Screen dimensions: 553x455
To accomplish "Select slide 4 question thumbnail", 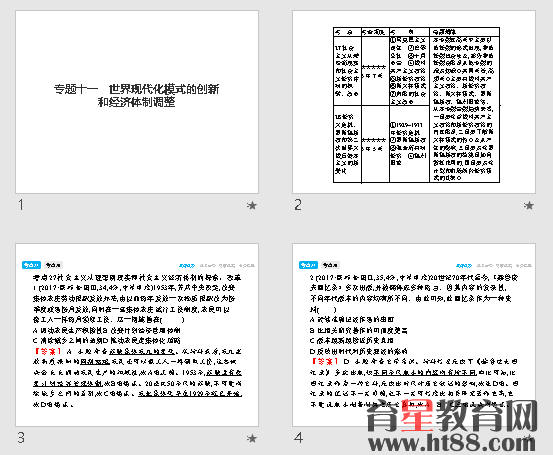I will pos(414,335).
